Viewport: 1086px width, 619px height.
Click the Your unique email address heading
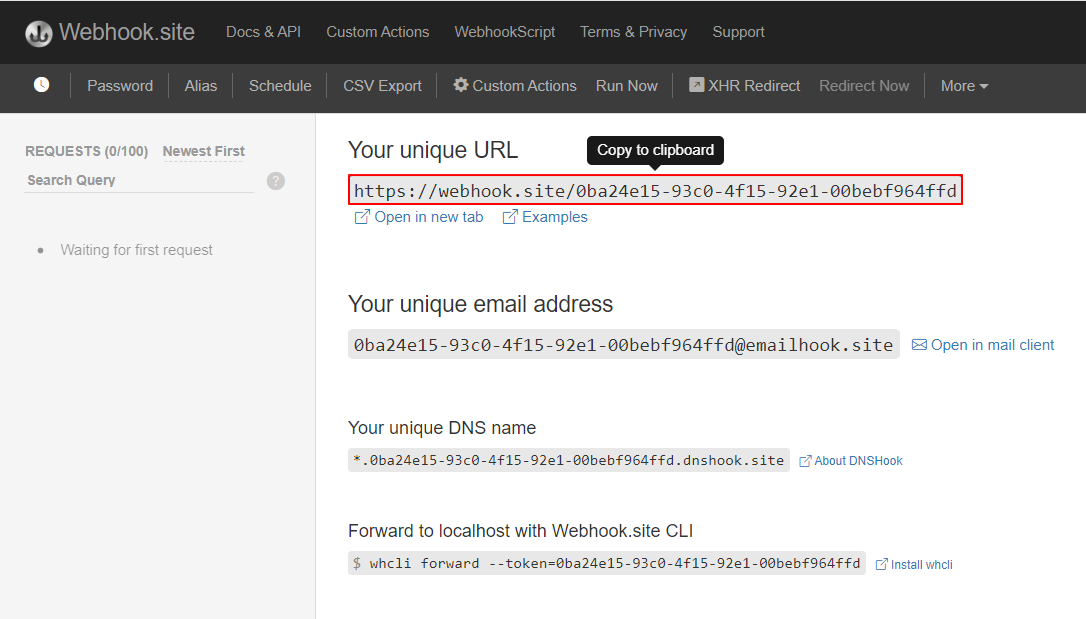click(480, 304)
